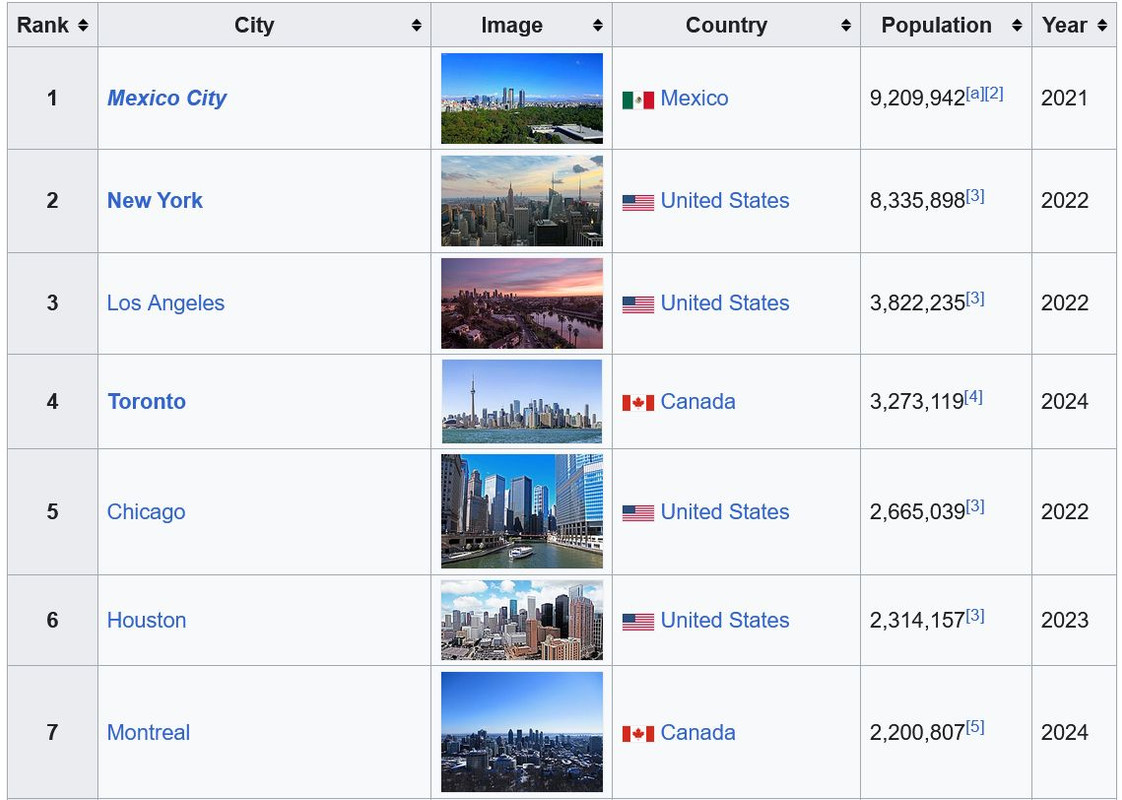Sort table by Rank column arrows
This screenshot has height=800, width=1122.
pos(82,26)
